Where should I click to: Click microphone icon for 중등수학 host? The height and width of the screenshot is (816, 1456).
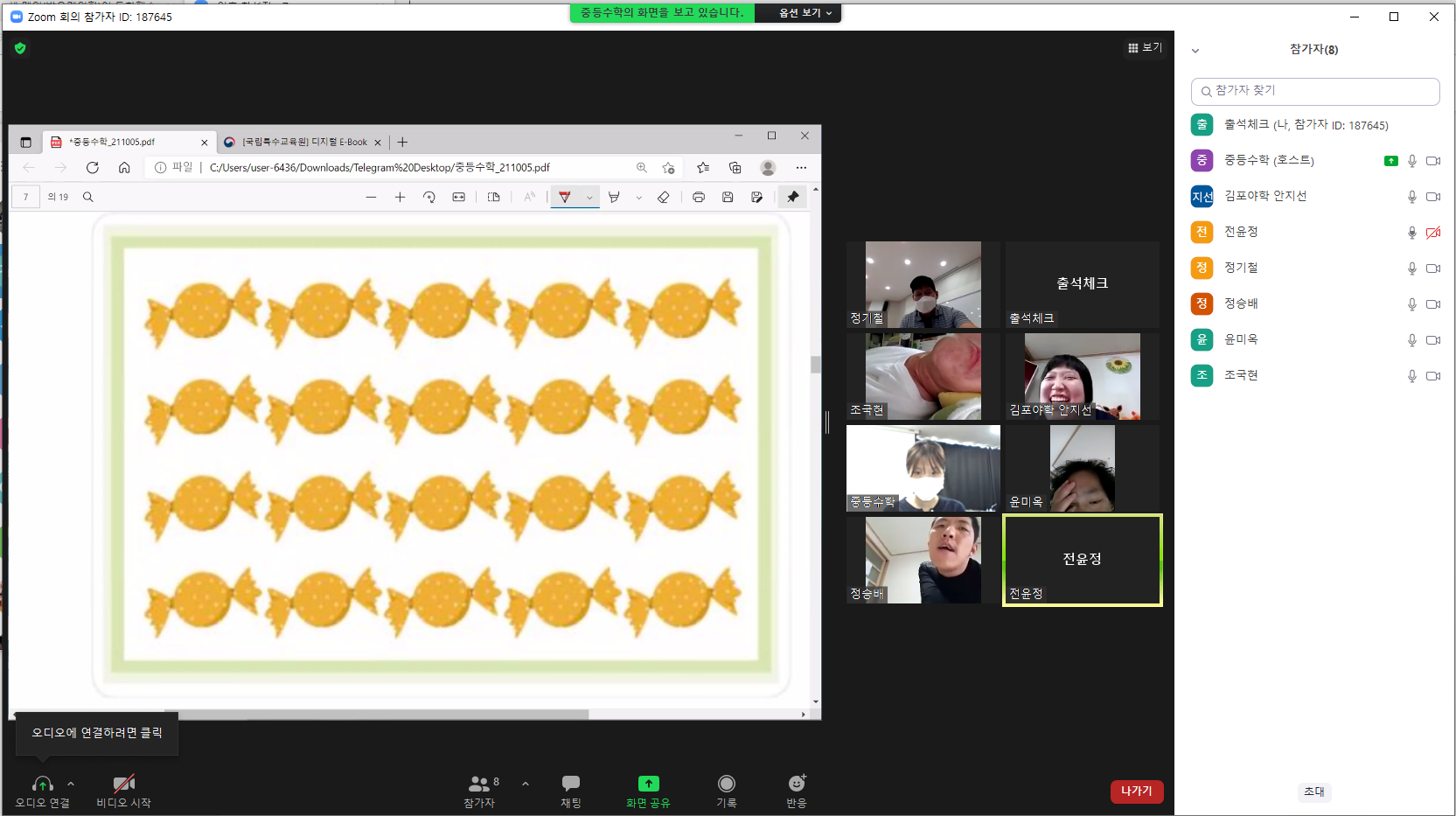pyautogui.click(x=1411, y=161)
